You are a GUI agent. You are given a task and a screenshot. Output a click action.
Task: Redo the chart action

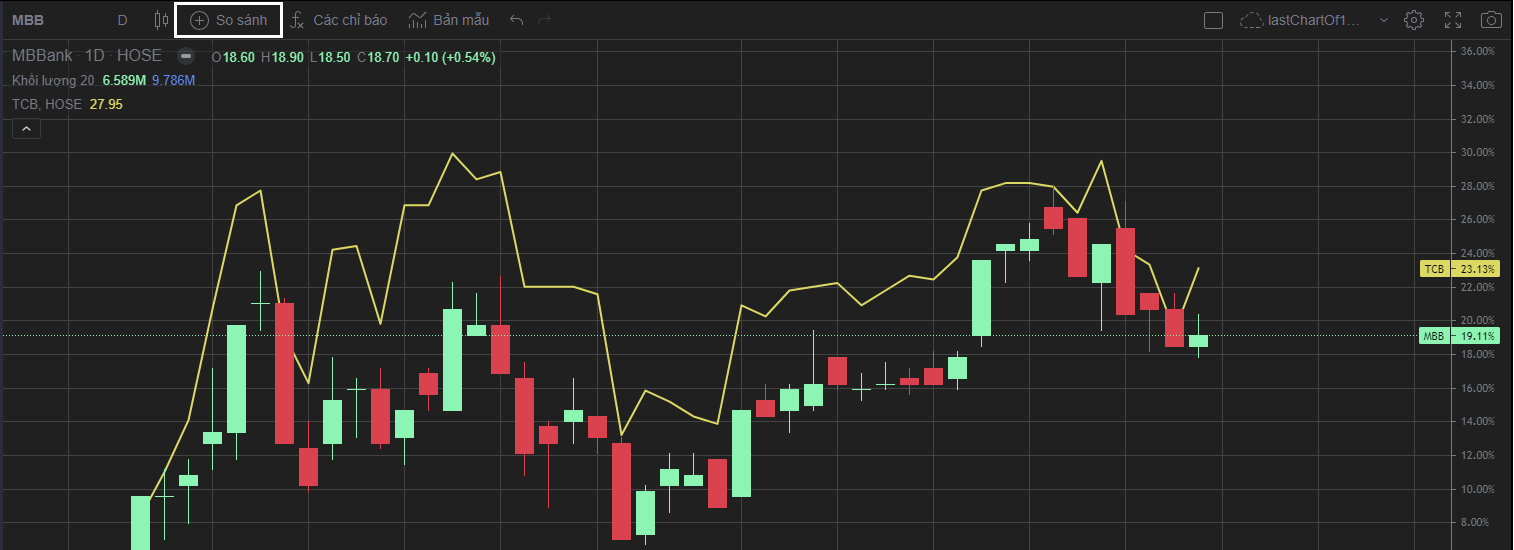pos(544,20)
